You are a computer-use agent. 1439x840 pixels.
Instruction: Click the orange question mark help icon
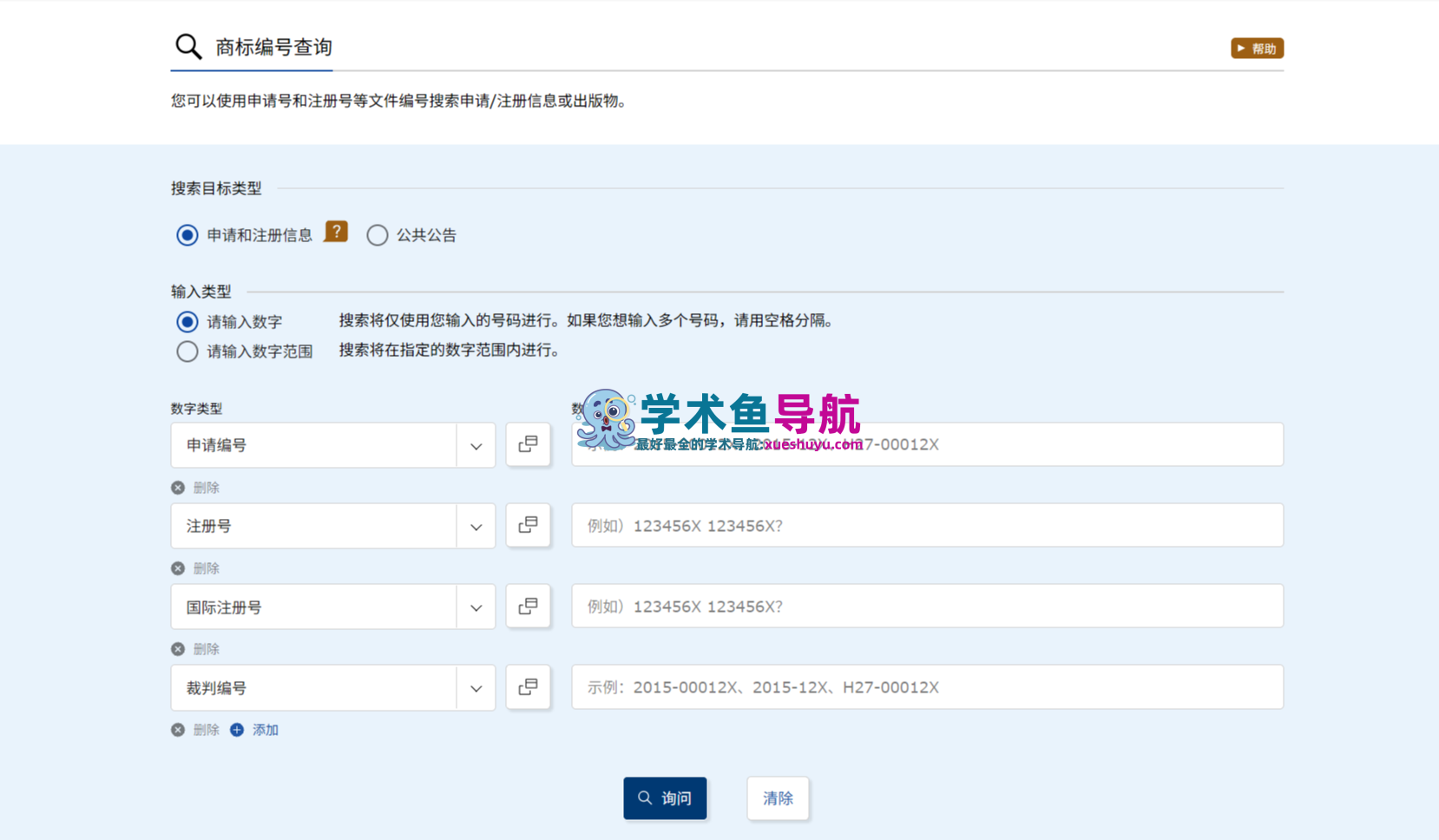[336, 232]
